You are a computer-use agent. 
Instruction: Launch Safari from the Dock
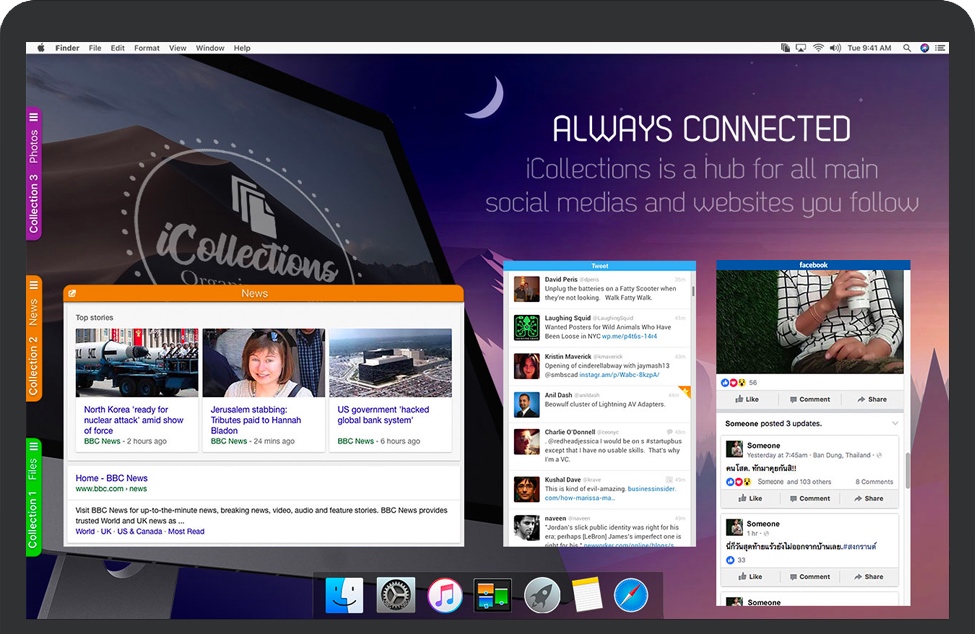point(631,595)
